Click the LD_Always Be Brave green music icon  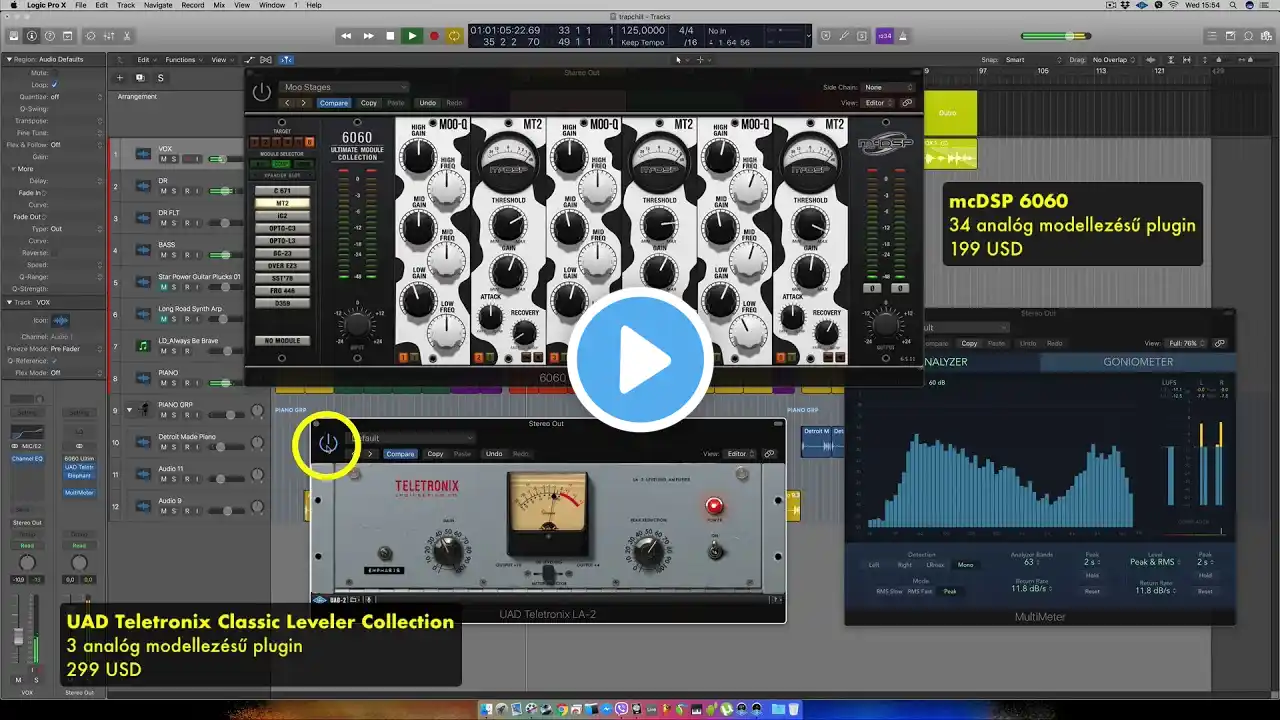tap(143, 346)
